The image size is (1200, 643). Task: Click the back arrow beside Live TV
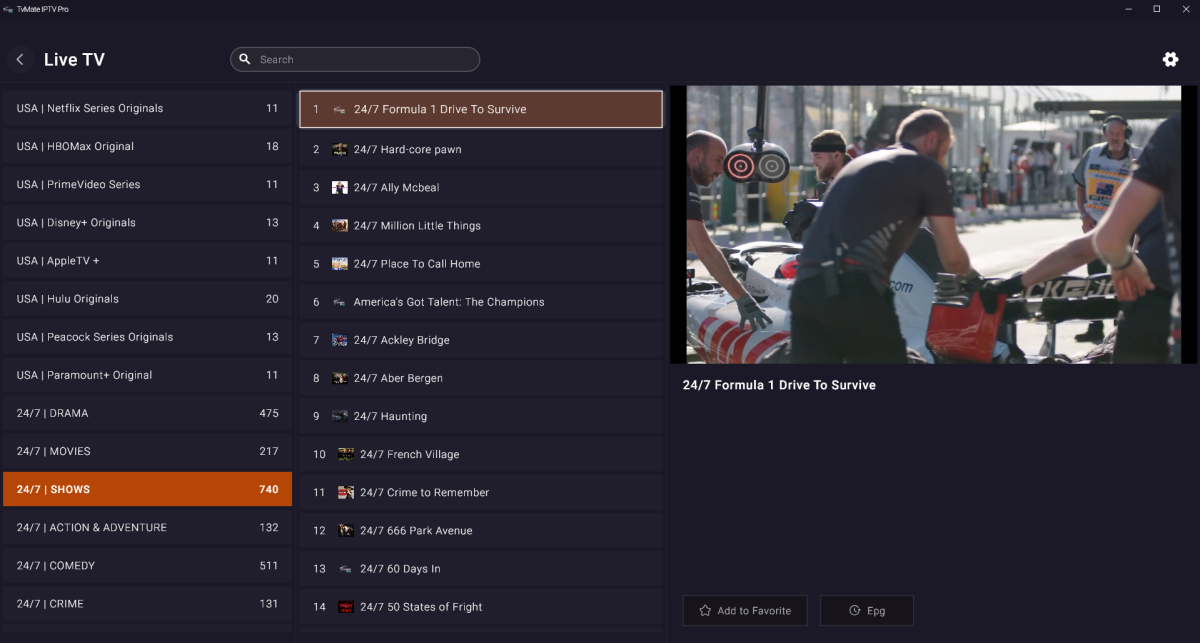(x=20, y=60)
